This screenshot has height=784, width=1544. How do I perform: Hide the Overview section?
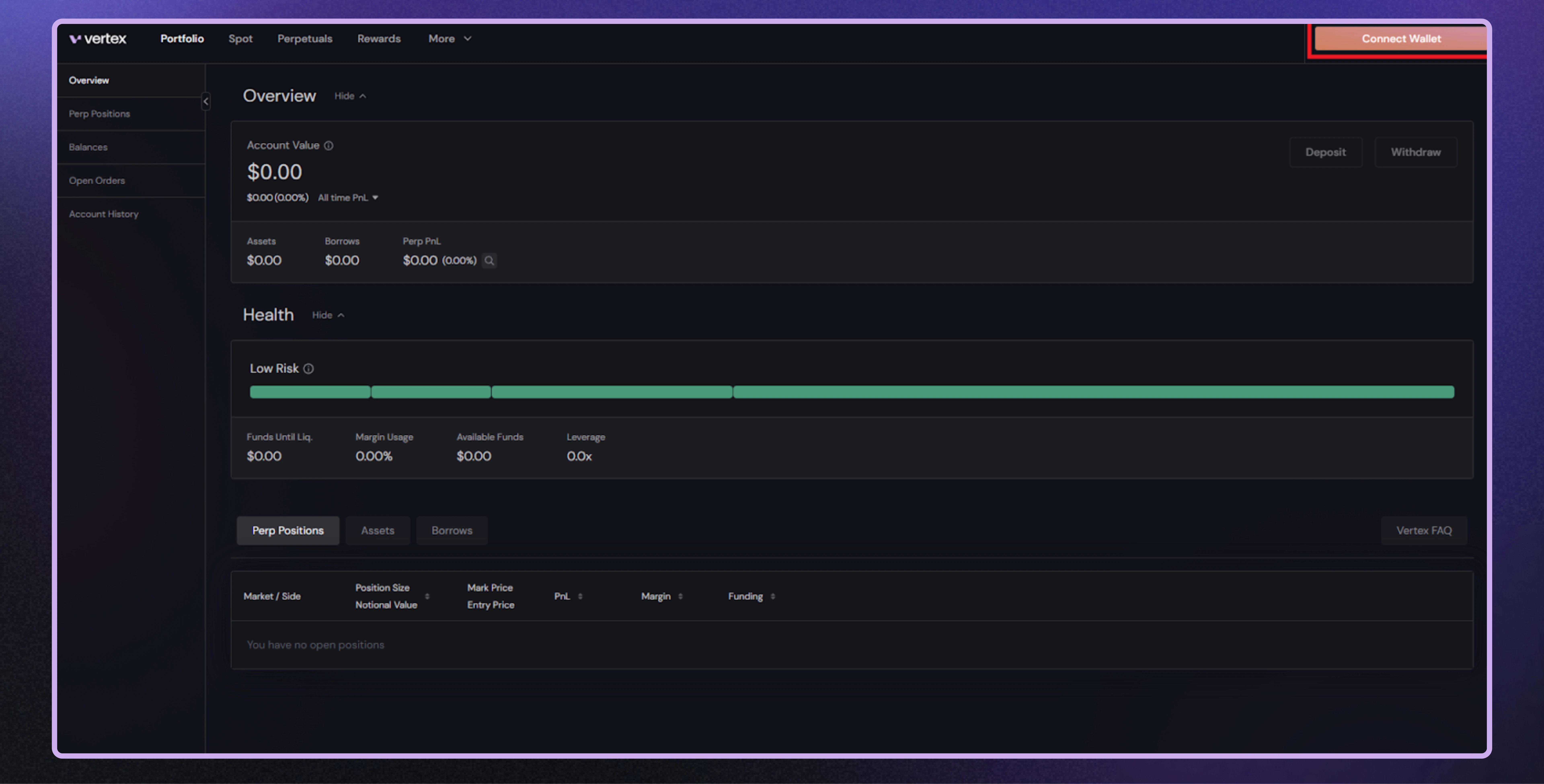click(x=350, y=96)
